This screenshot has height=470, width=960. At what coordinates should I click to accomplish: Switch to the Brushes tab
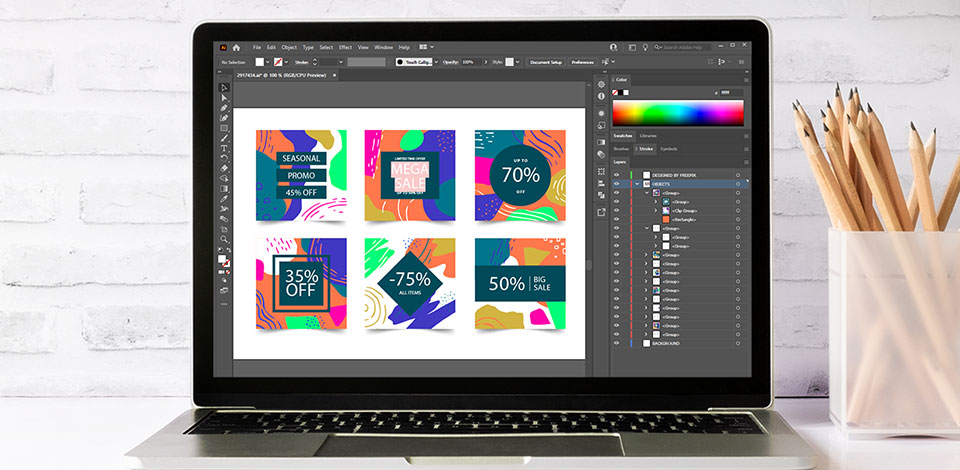[621, 149]
